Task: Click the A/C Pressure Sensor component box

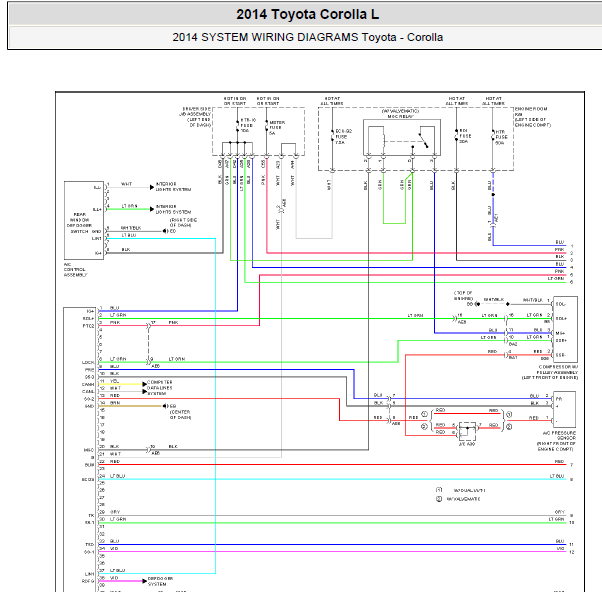Action: pyautogui.click(x=564, y=409)
